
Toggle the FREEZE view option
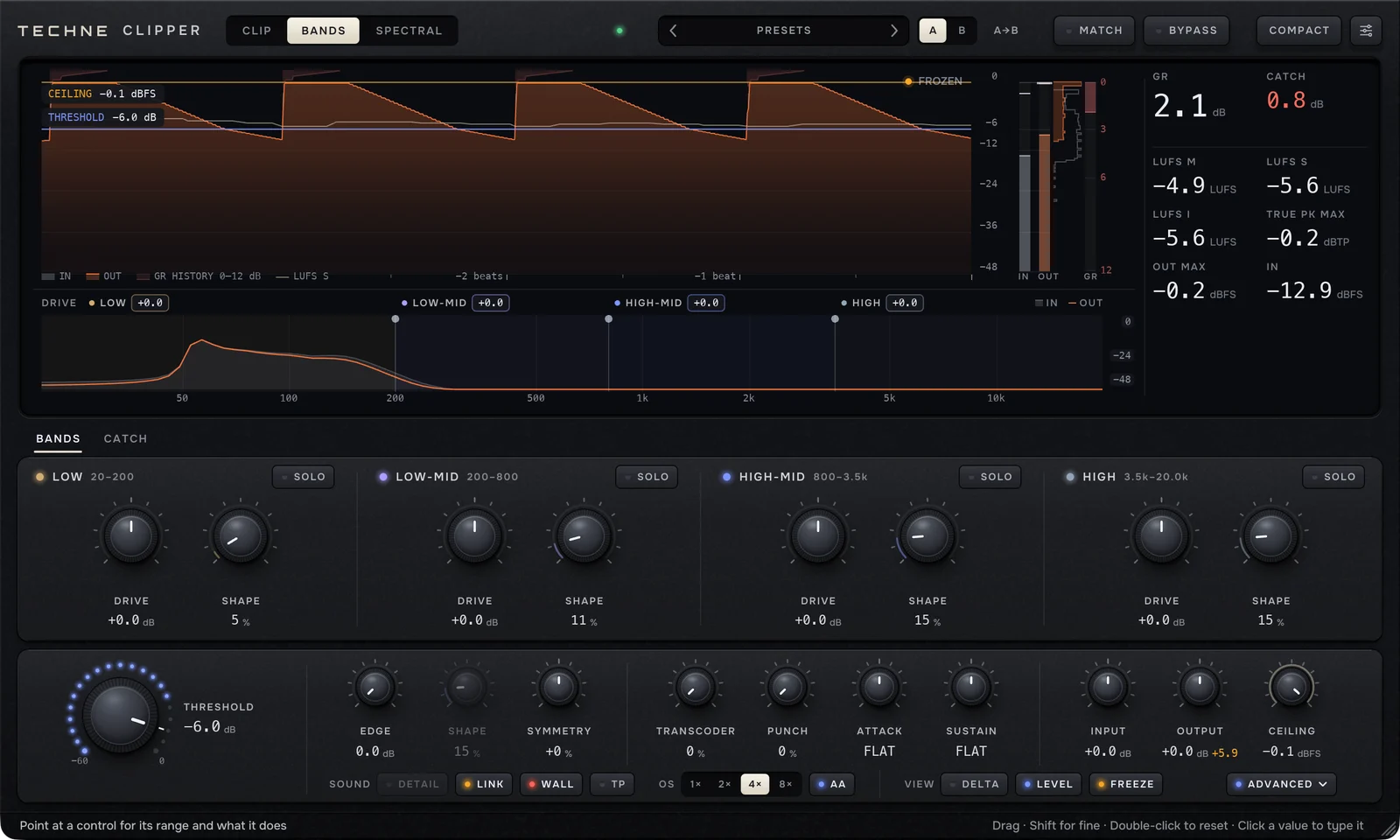coord(1125,784)
